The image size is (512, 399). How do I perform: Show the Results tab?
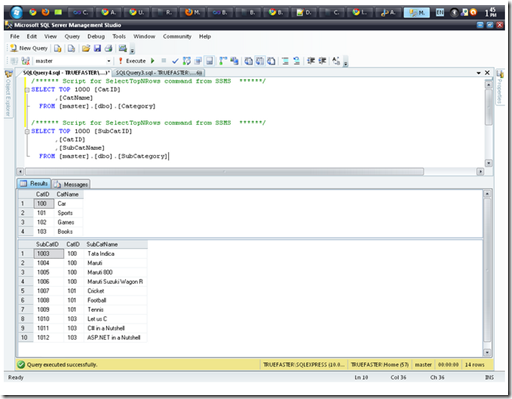[34, 184]
